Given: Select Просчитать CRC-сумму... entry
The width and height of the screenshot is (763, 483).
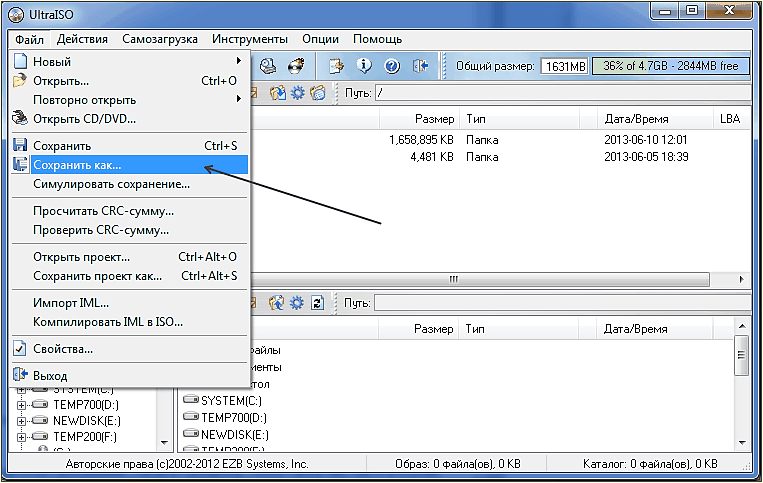Looking at the screenshot, I should click(130, 211).
